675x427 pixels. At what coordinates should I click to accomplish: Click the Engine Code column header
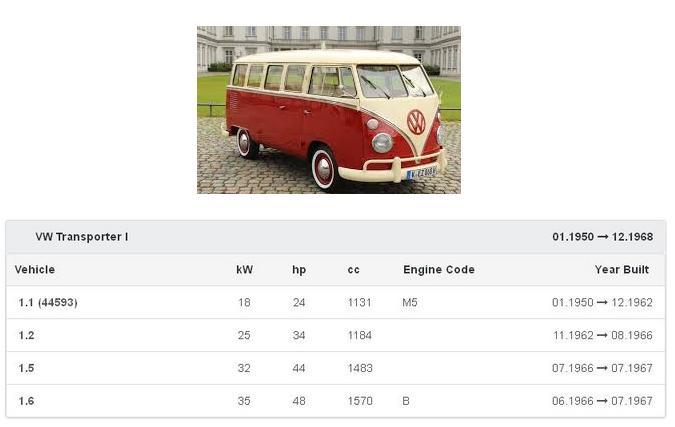pyautogui.click(x=439, y=270)
